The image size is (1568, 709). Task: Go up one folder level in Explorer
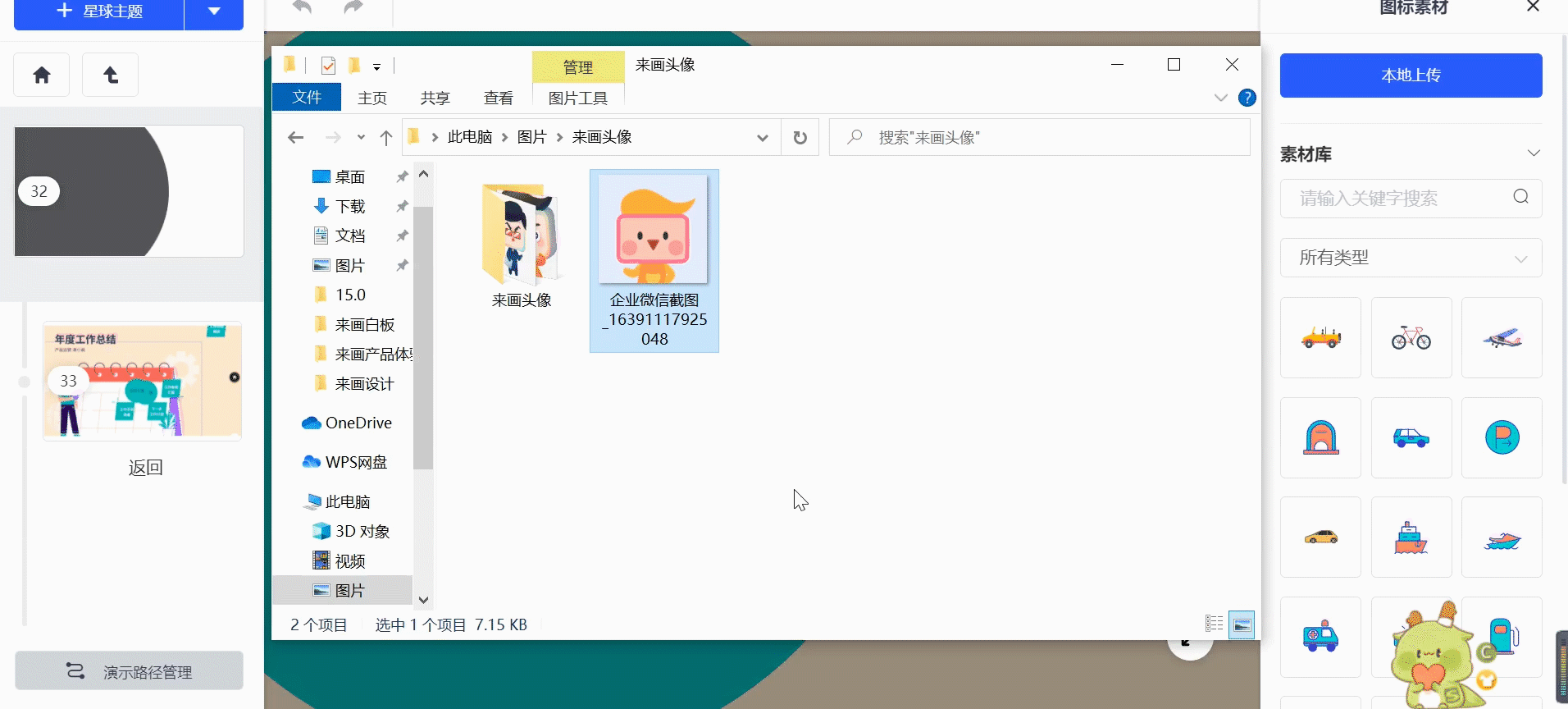click(x=386, y=137)
